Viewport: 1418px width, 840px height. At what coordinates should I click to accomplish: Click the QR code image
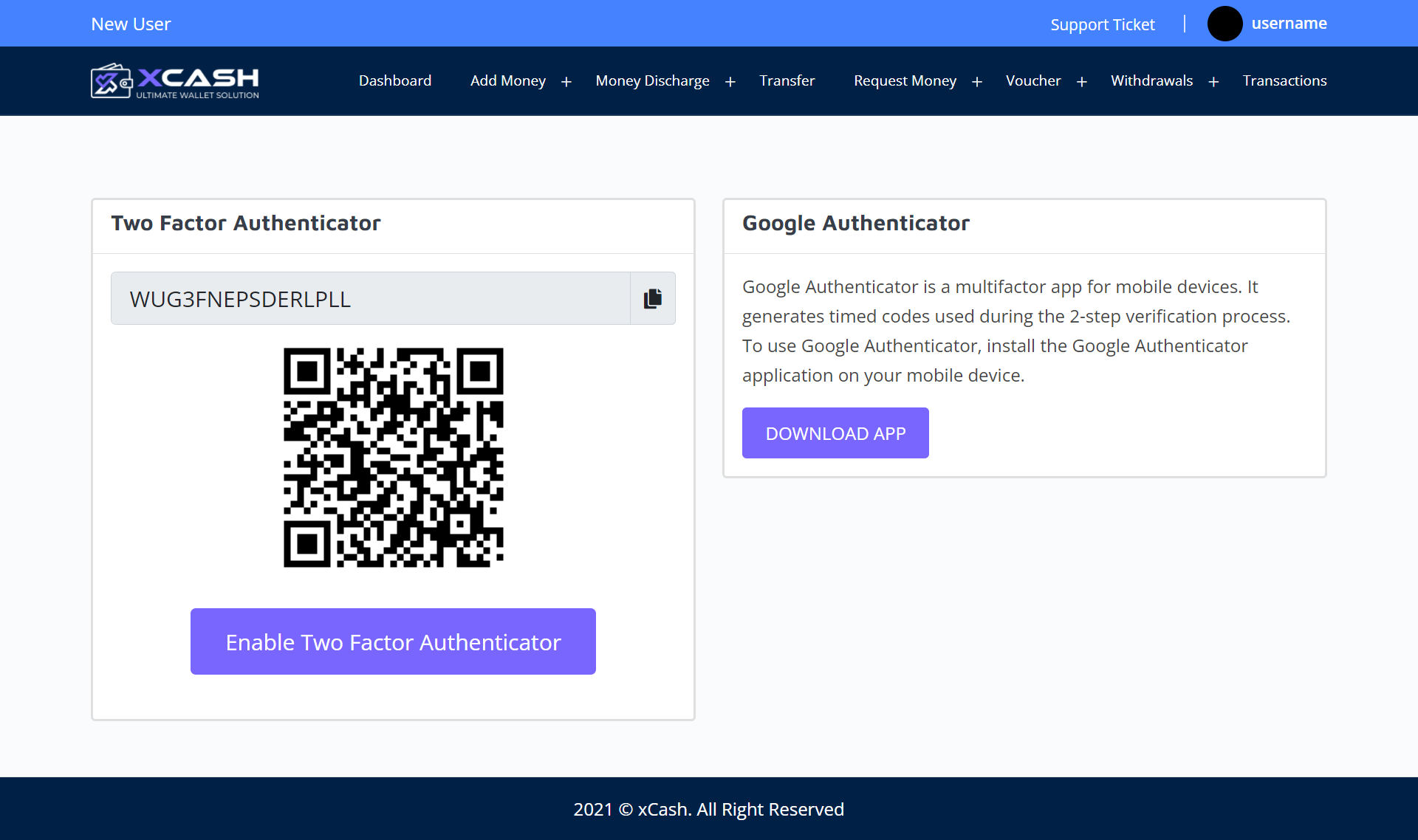pos(393,458)
